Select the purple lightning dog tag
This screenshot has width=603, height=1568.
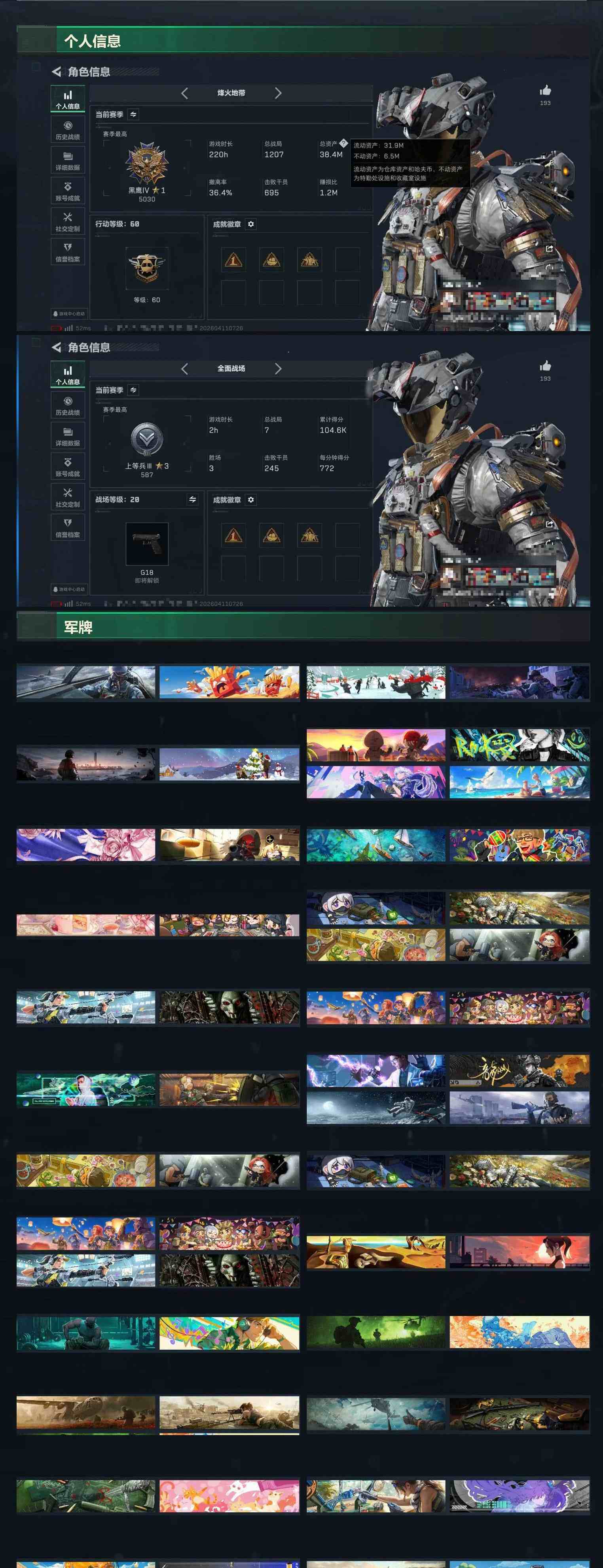click(x=376, y=1071)
